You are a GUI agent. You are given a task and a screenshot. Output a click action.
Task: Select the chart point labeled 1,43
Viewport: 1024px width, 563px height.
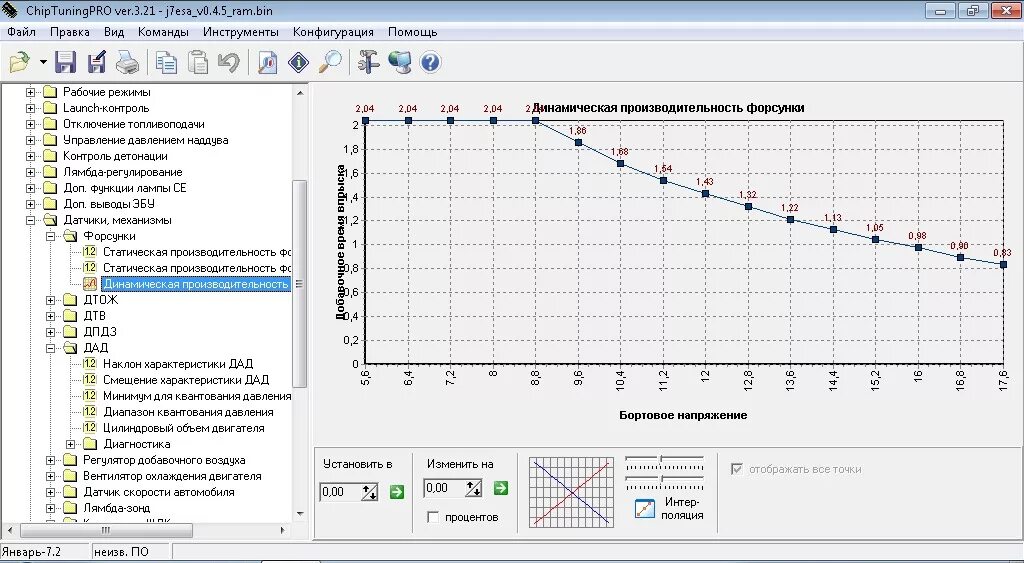tap(705, 193)
